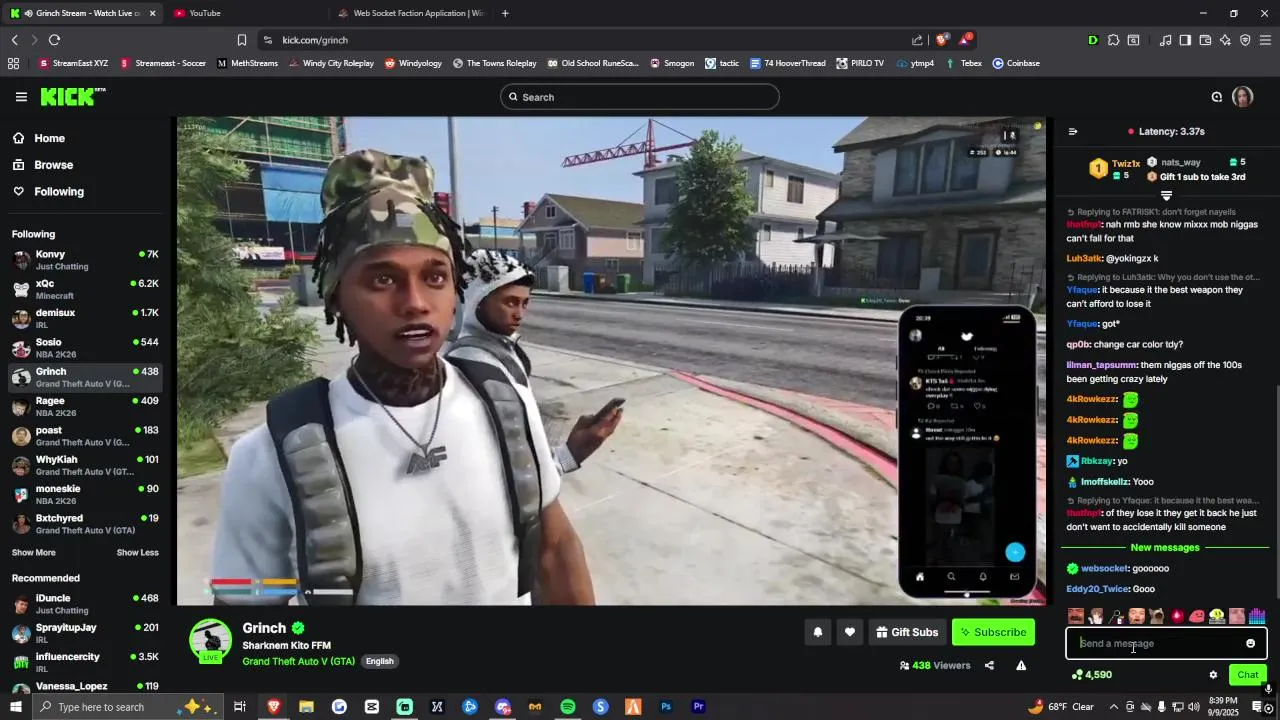Viewport: 1280px width, 720px height.
Task: Open the user profile avatar menu
Action: pos(1242,97)
